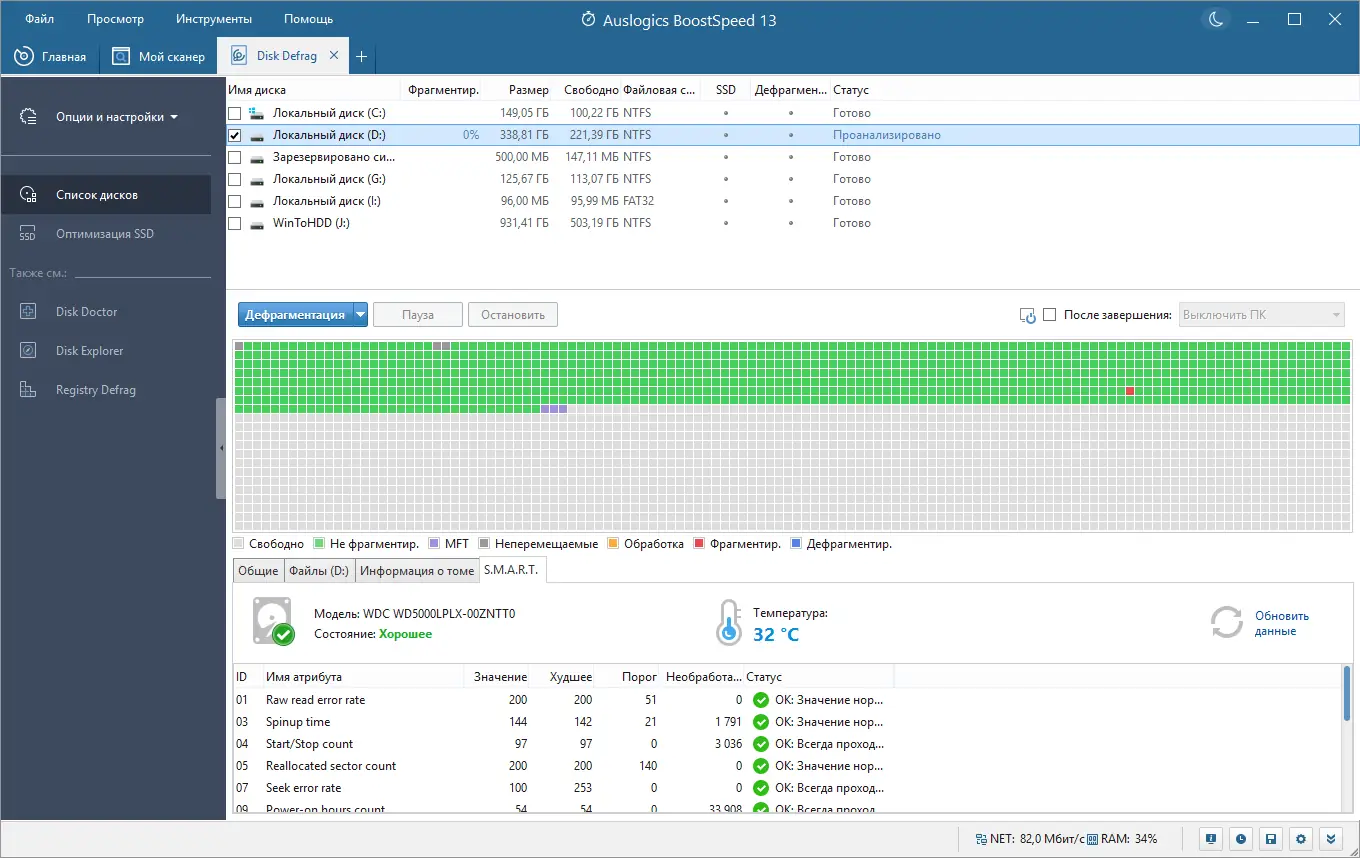The width and height of the screenshot is (1360, 858).
Task: Open the Инструменты menu
Action: click(214, 19)
